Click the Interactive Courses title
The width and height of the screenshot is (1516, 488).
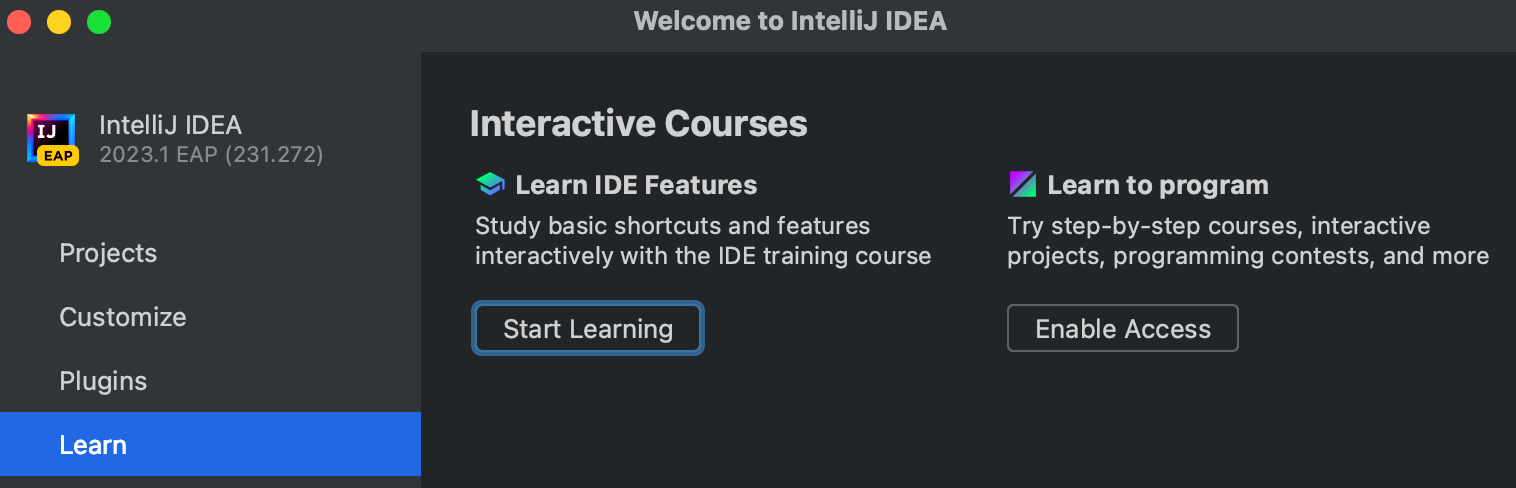(638, 124)
